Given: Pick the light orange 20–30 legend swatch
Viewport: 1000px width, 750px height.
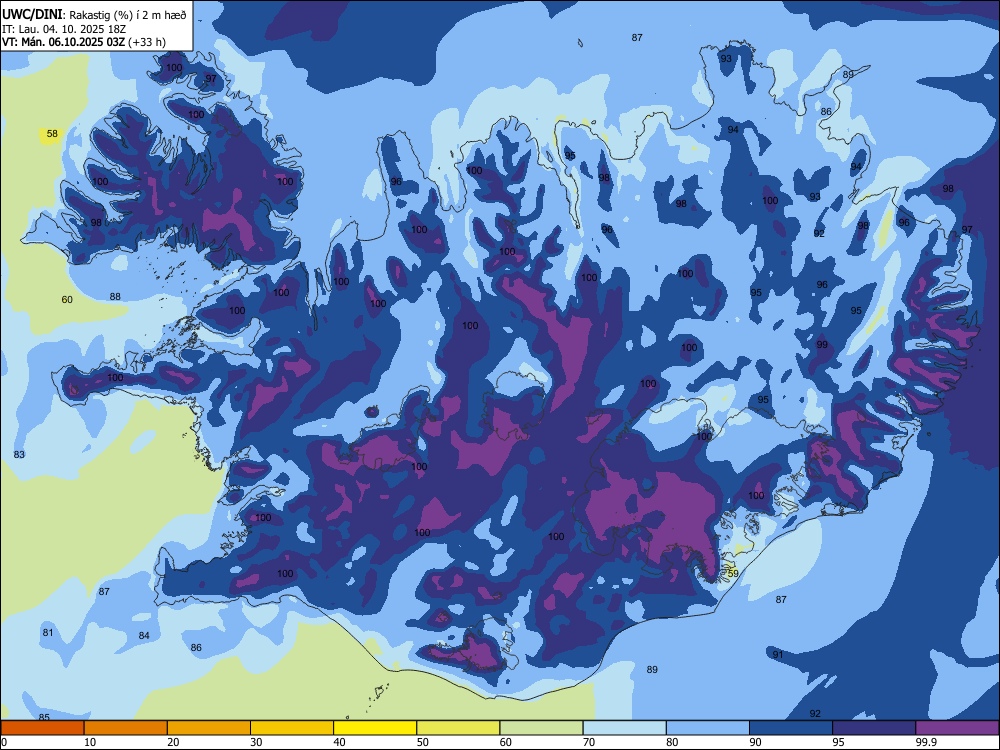Looking at the screenshot, I should (x=209, y=728).
